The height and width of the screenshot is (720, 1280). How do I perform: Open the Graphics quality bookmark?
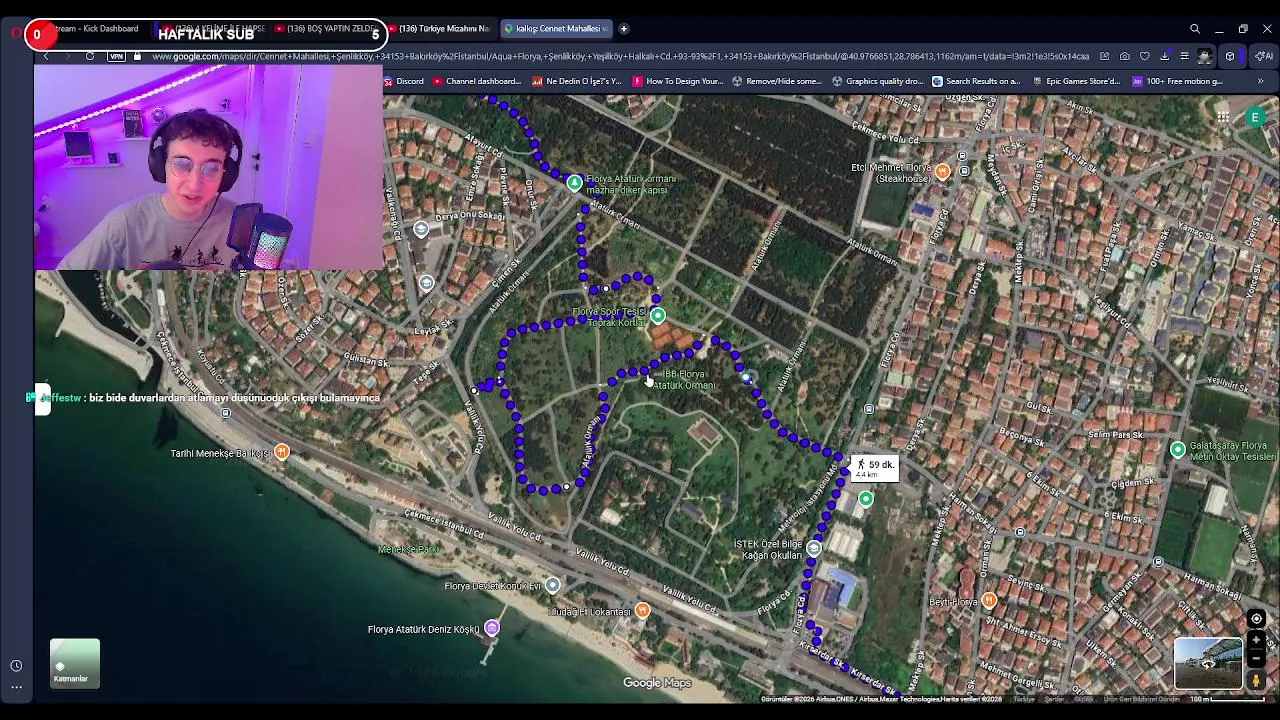pyautogui.click(x=878, y=81)
